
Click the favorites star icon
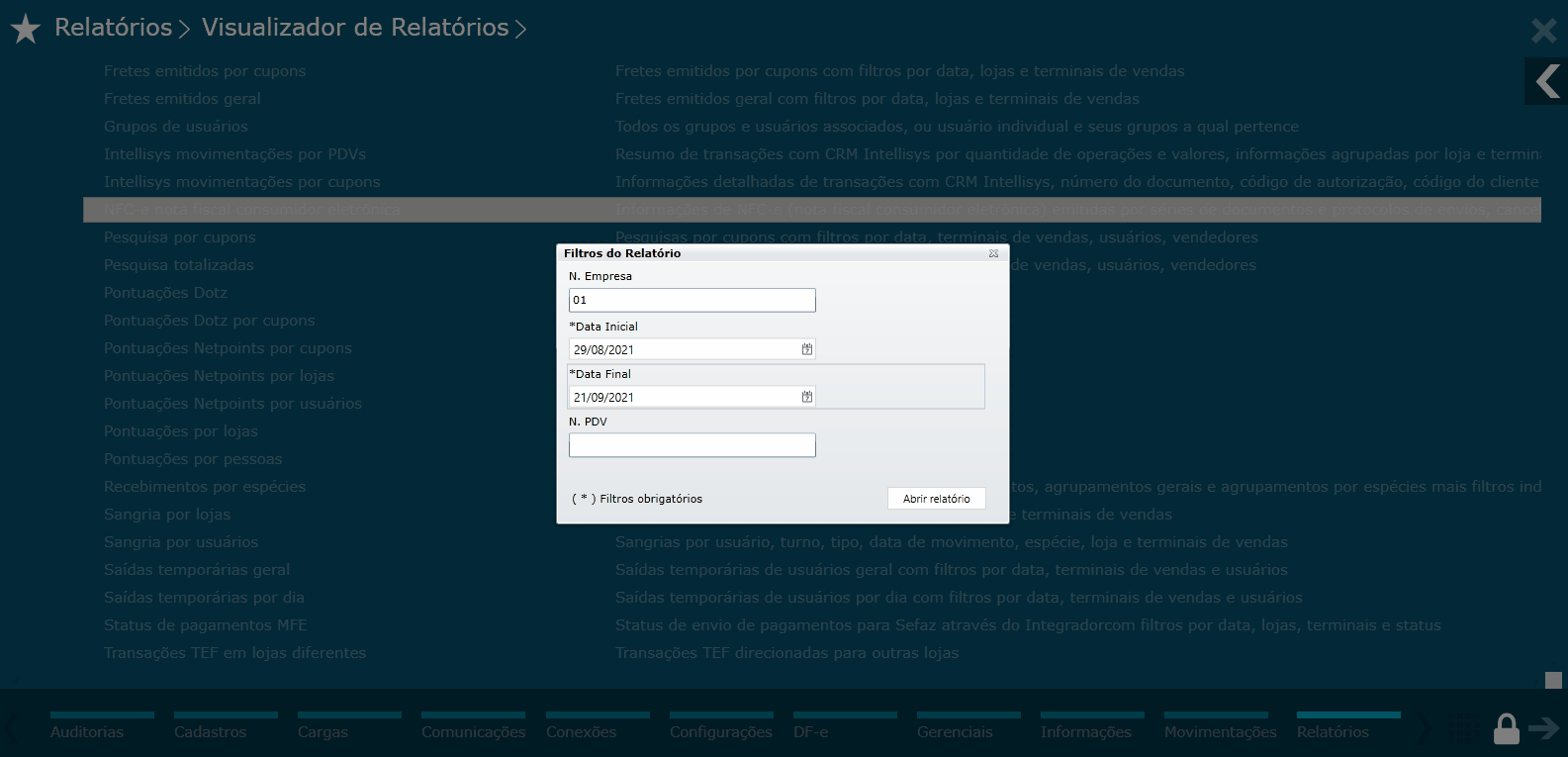pyautogui.click(x=26, y=30)
